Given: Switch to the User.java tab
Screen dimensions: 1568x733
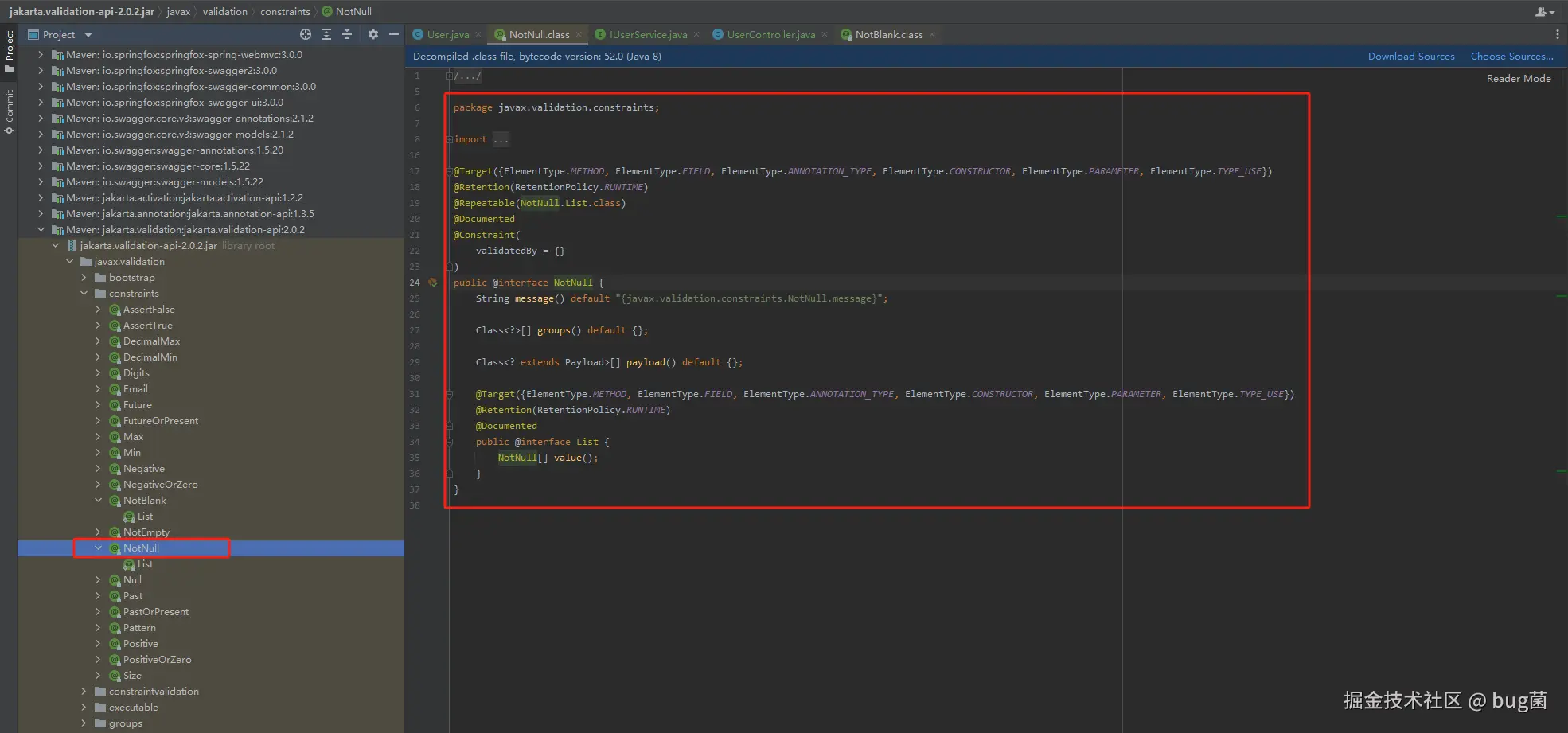Looking at the screenshot, I should (447, 35).
